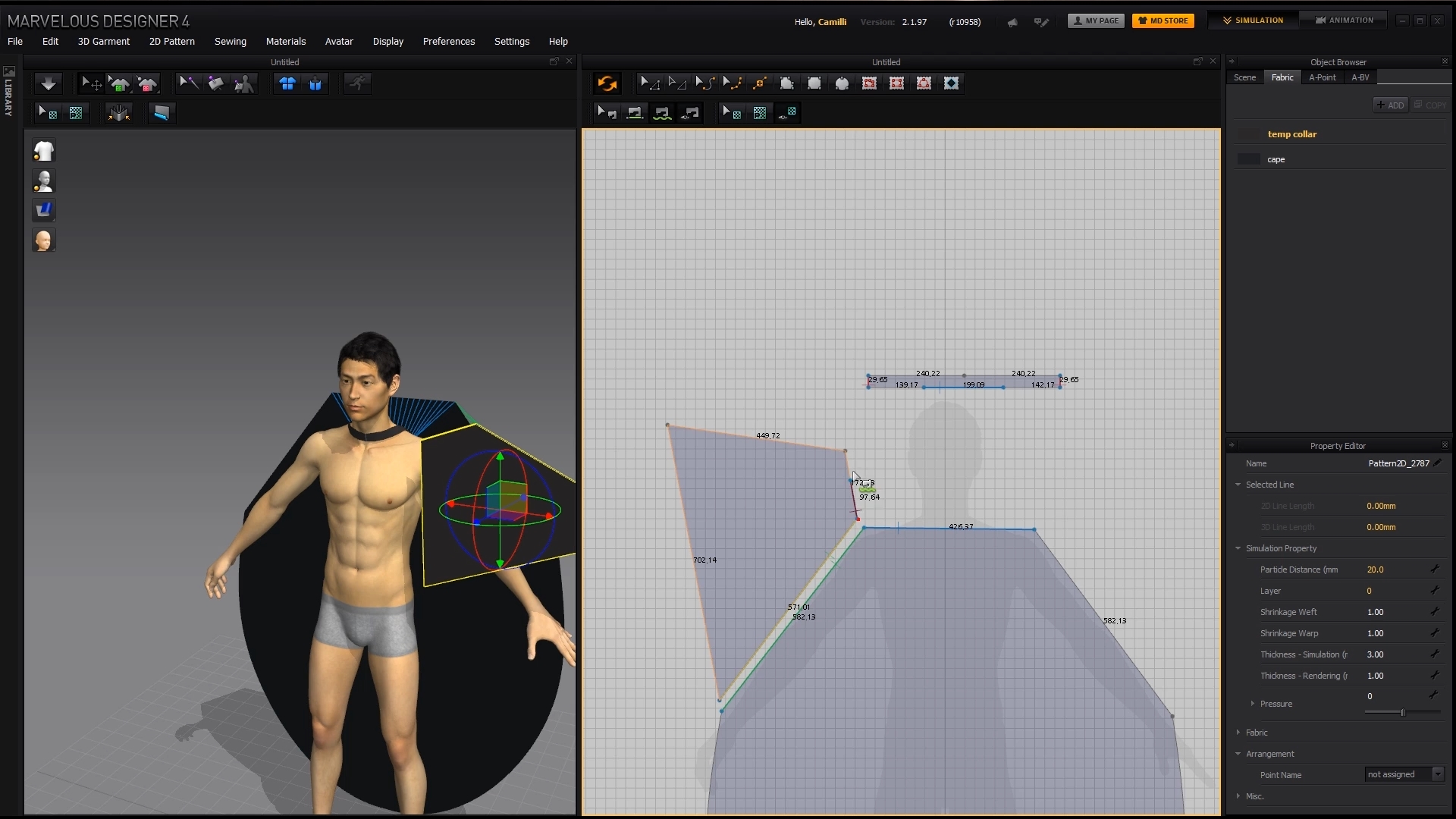This screenshot has height=819, width=1456.
Task: Adjust the Pressure slider
Action: (1402, 712)
